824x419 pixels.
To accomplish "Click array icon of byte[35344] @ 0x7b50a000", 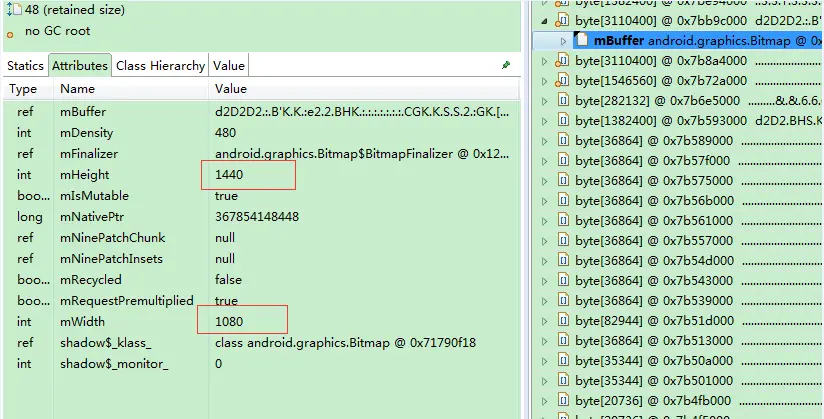I will [x=563, y=361].
